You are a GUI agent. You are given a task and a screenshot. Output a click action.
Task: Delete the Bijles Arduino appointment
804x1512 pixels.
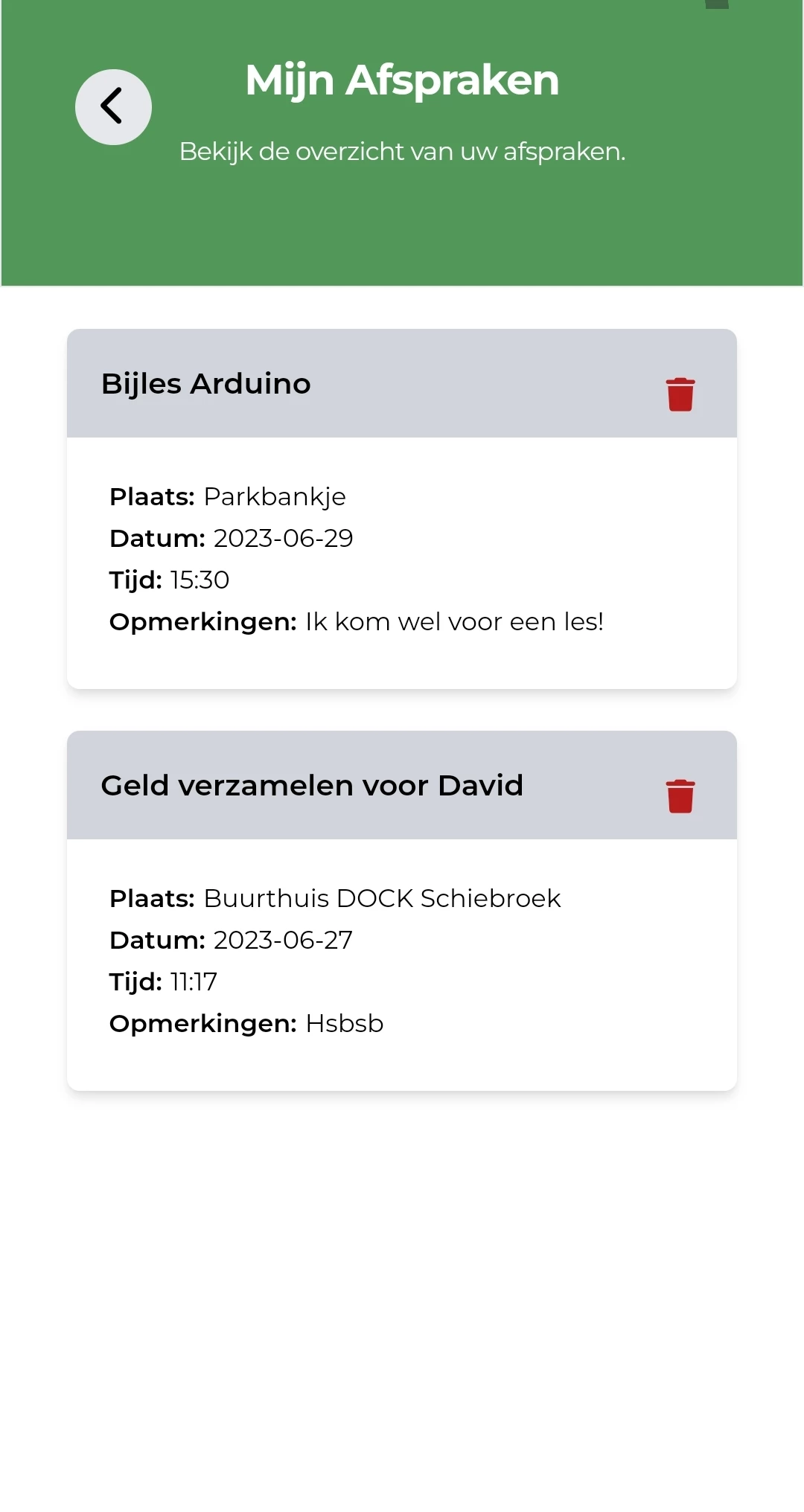680,394
